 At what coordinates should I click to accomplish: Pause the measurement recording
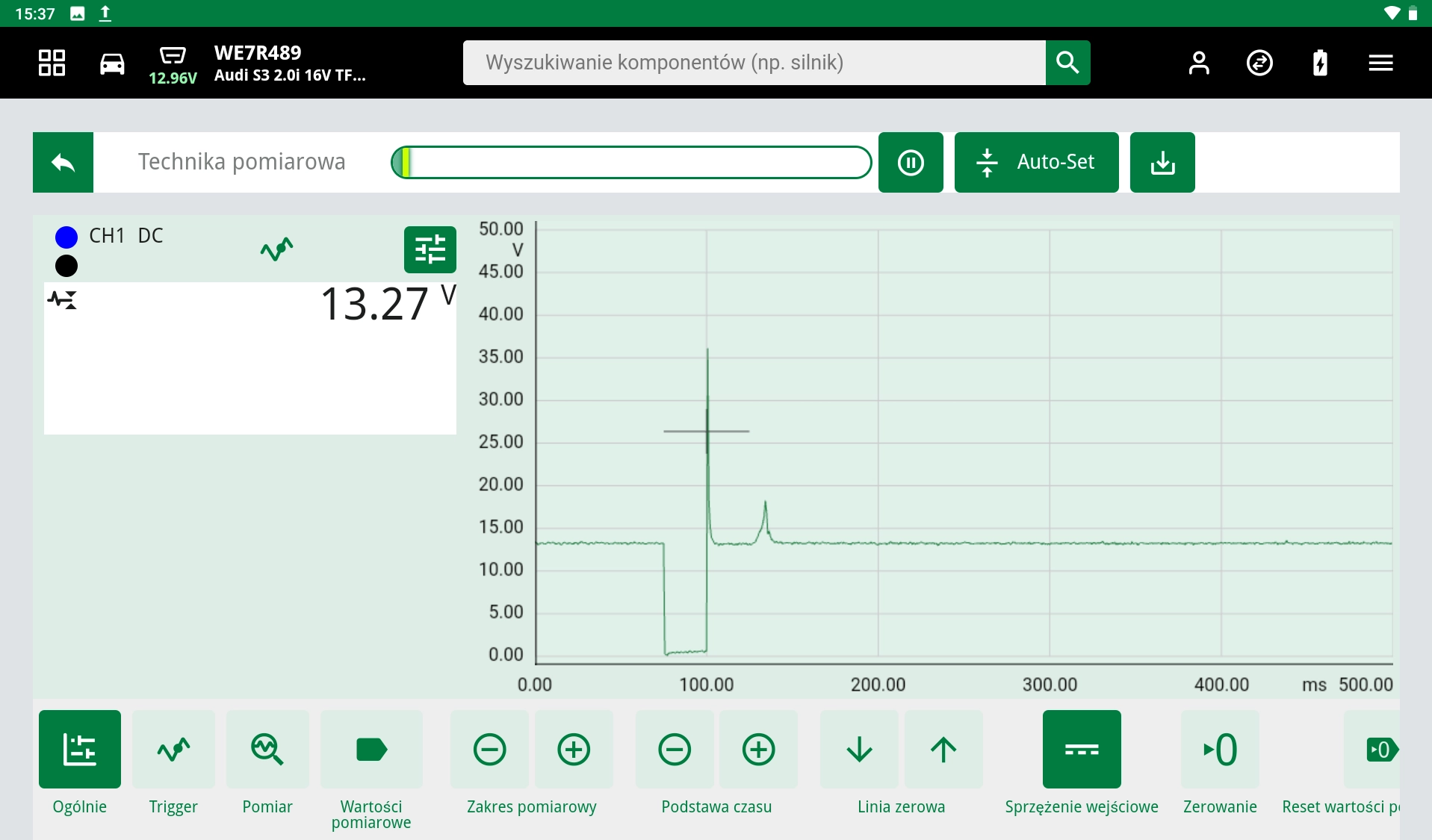point(911,162)
